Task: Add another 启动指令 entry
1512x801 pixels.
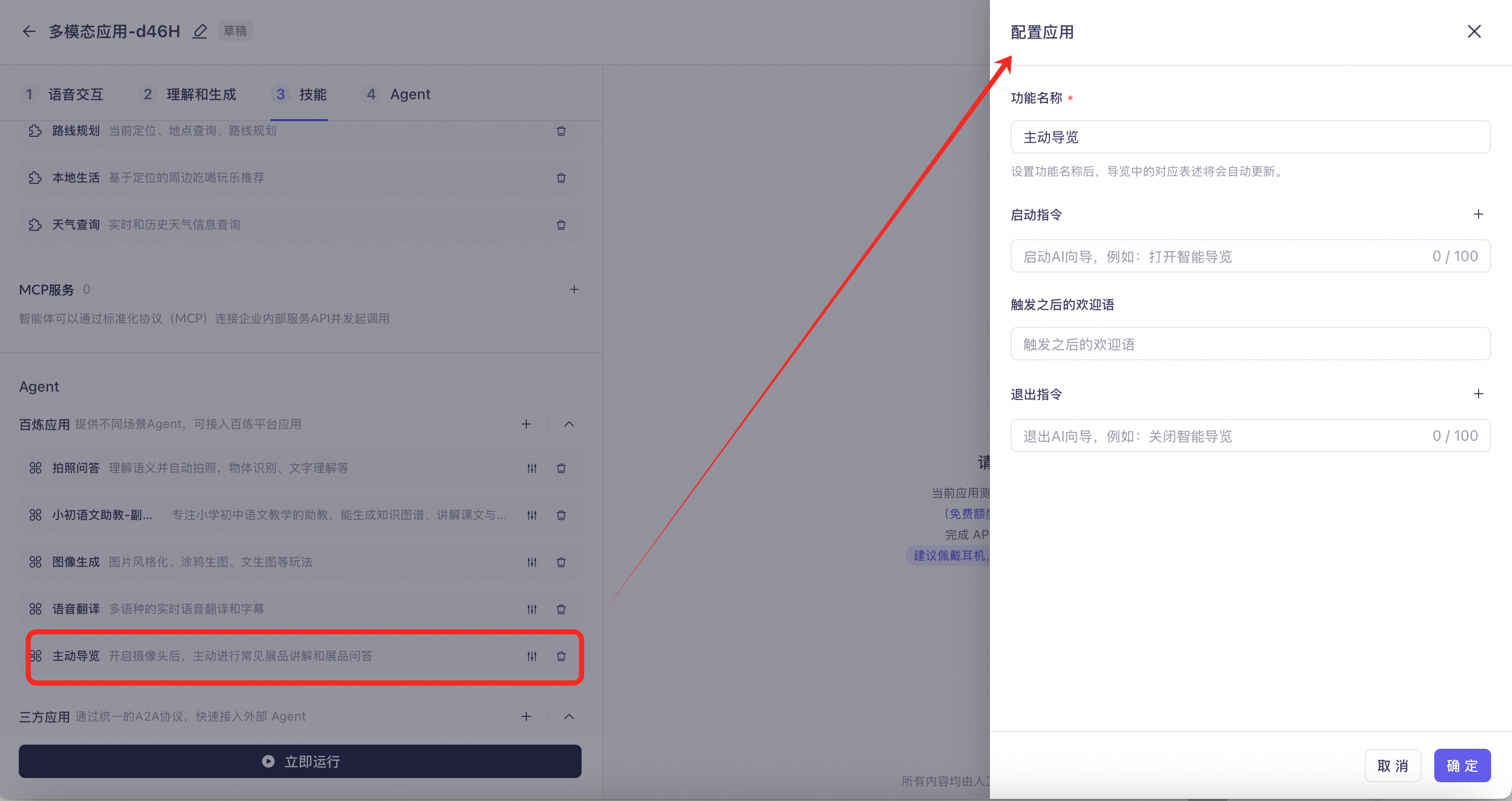Action: [x=1478, y=214]
